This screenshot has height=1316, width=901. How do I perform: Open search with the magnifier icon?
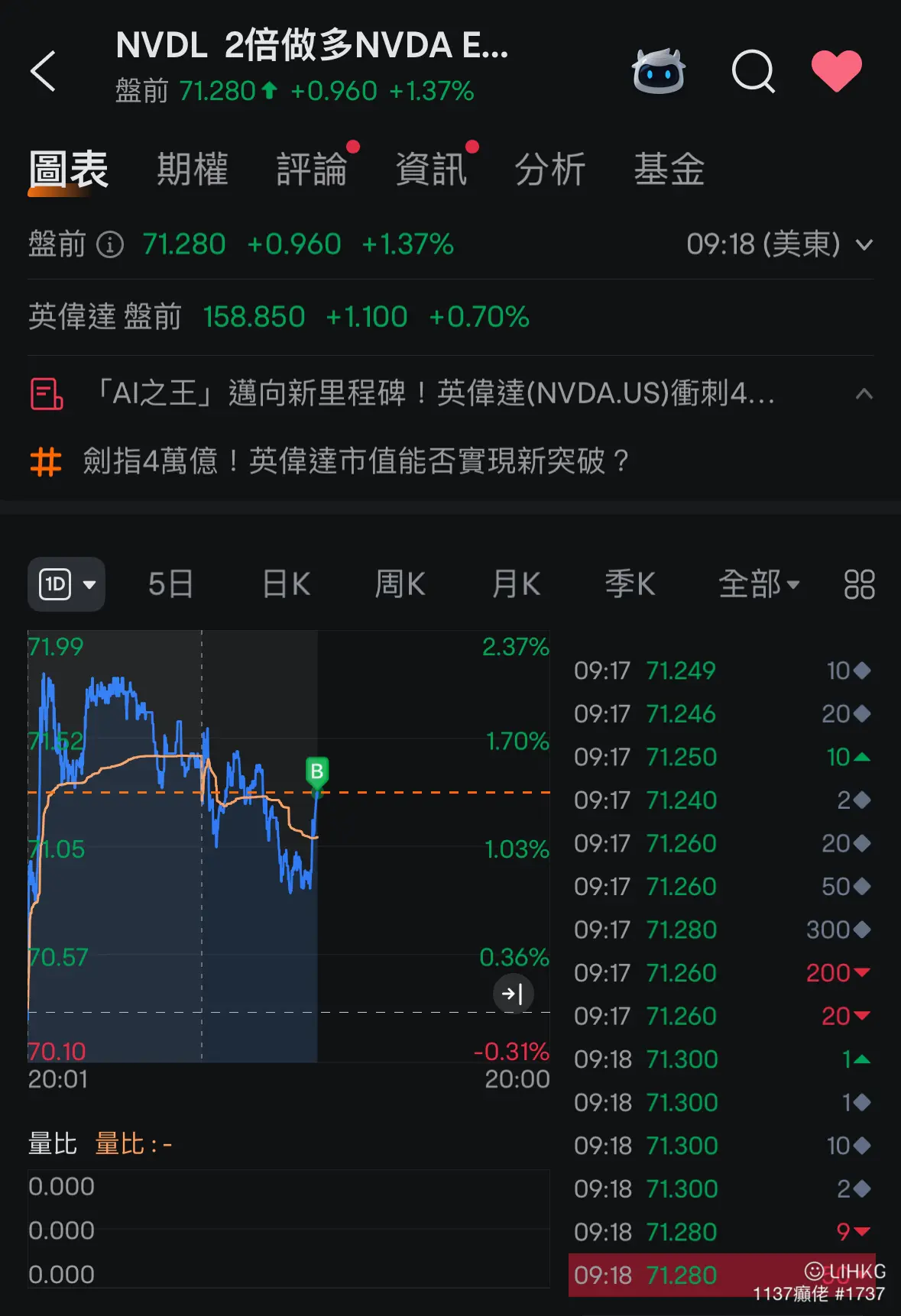(754, 71)
